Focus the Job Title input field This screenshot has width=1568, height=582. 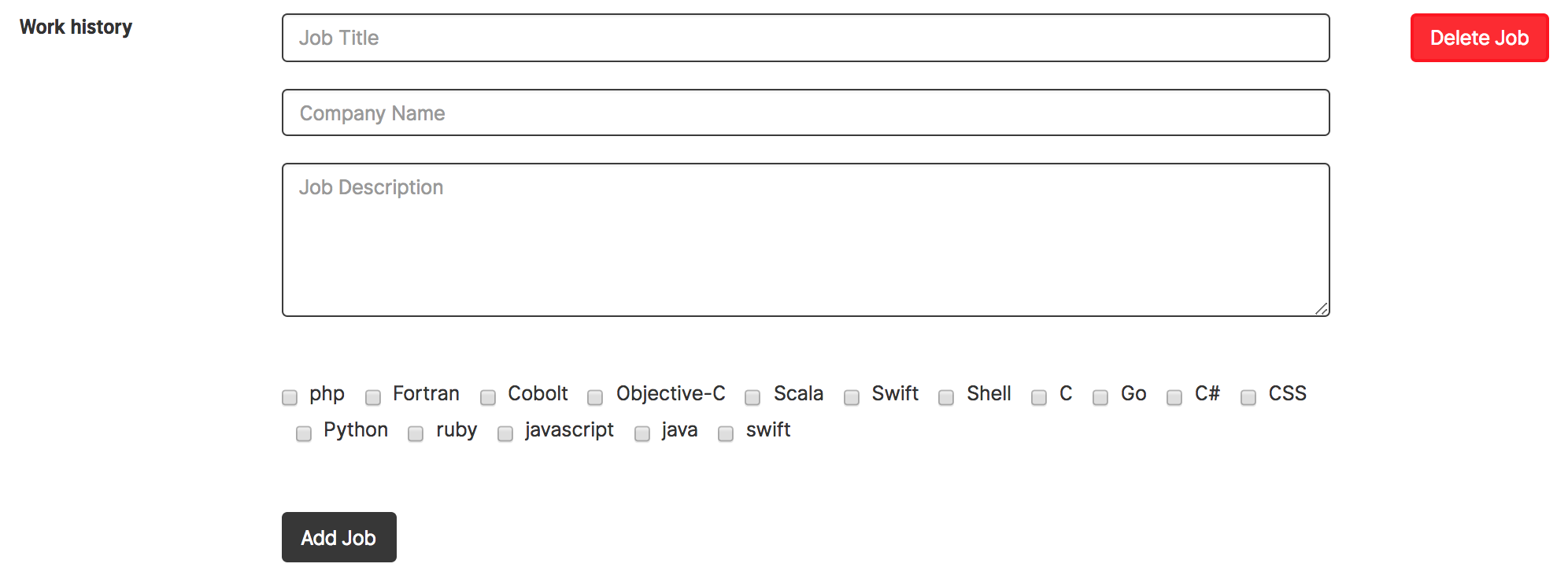[805, 38]
